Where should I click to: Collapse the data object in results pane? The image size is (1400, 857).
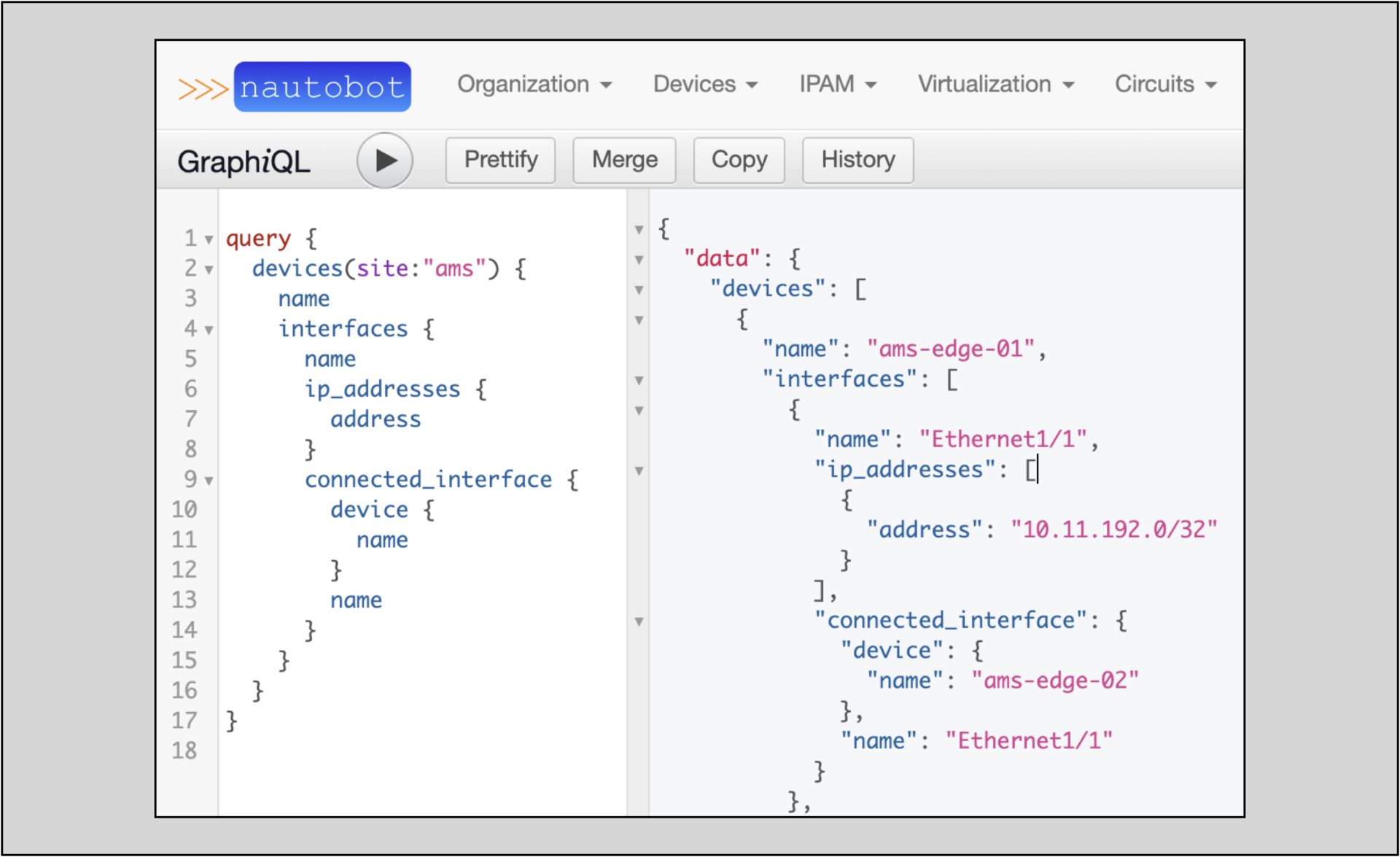639,260
